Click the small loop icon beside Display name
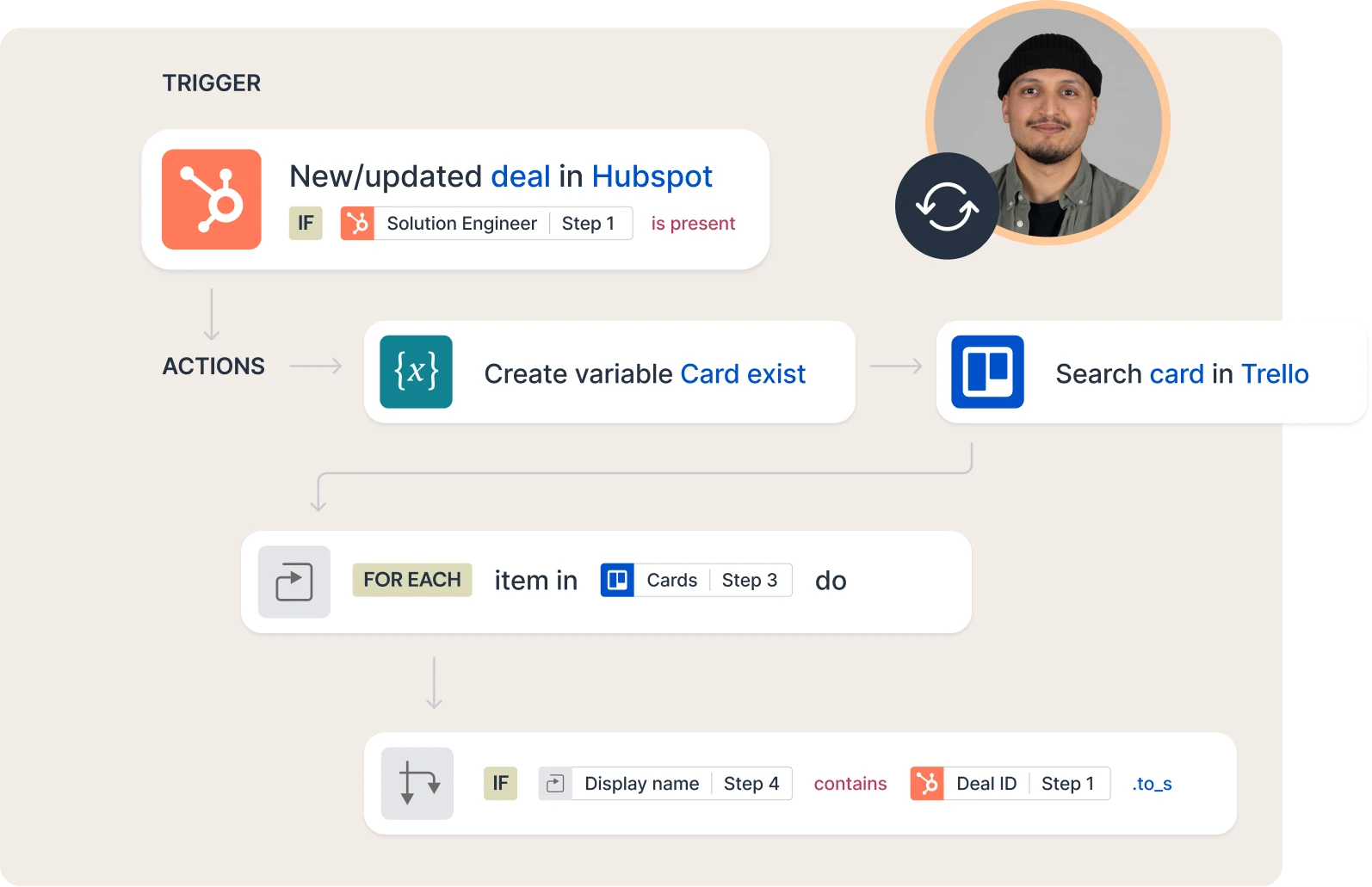This screenshot has width=1372, height=887. coord(555,784)
